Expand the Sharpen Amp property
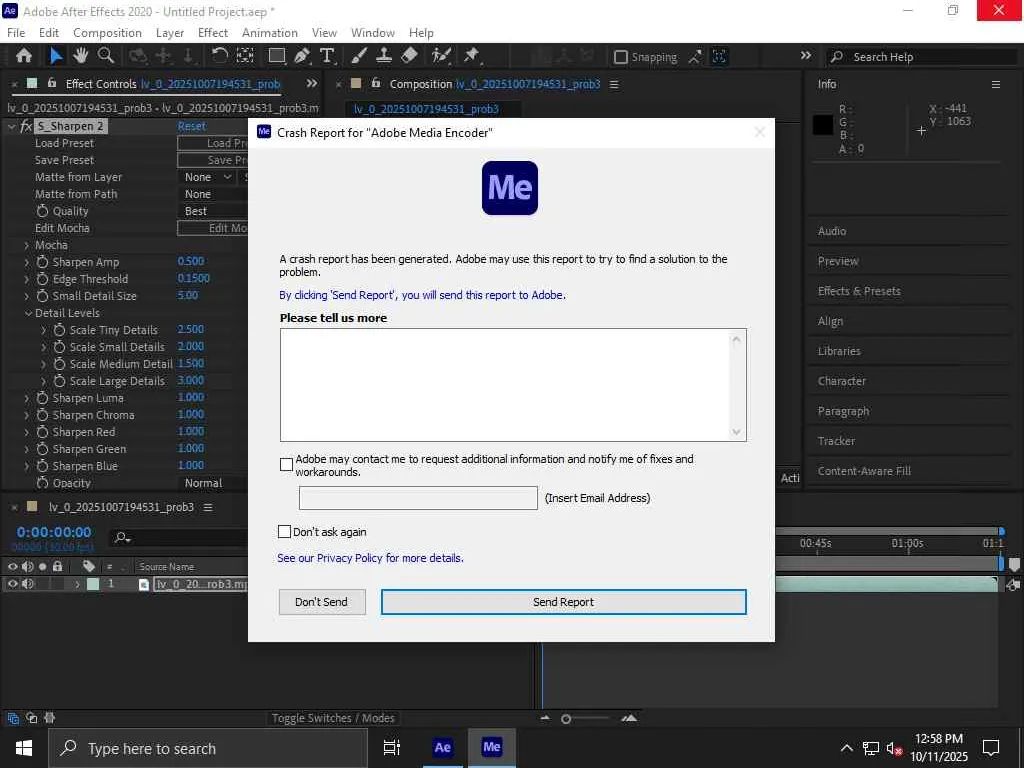 pos(27,262)
